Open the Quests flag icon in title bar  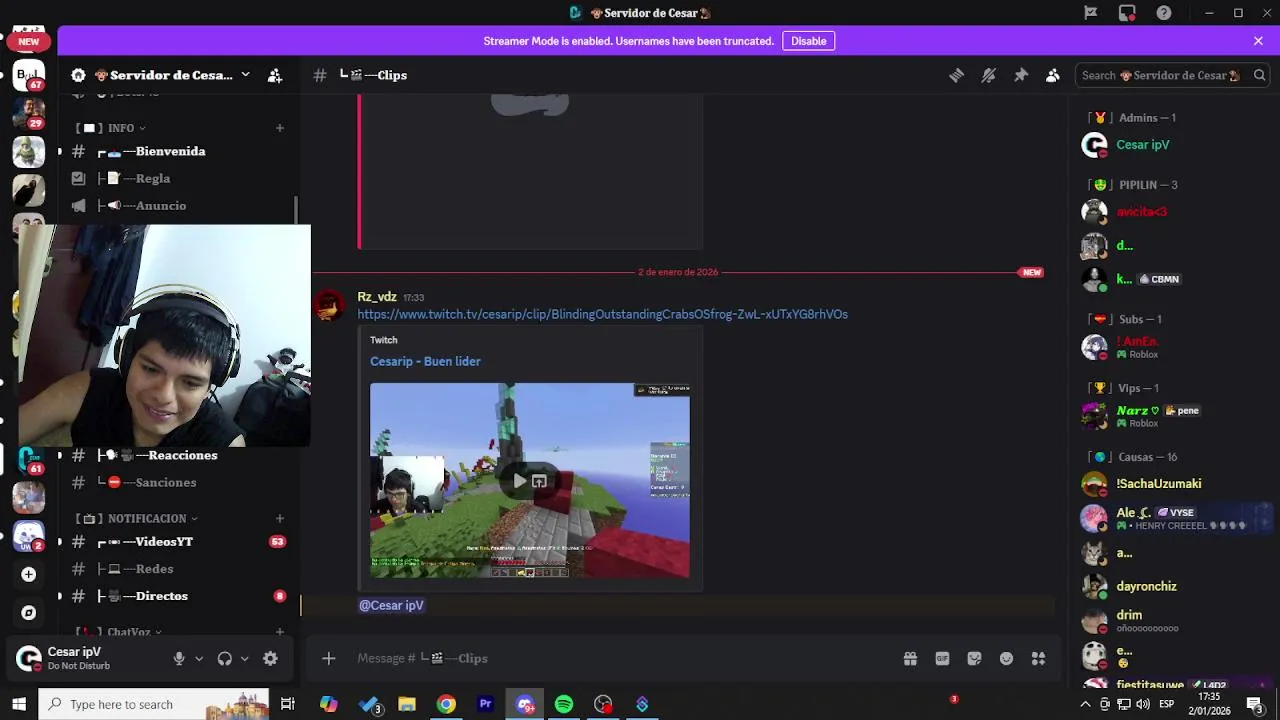click(1090, 13)
